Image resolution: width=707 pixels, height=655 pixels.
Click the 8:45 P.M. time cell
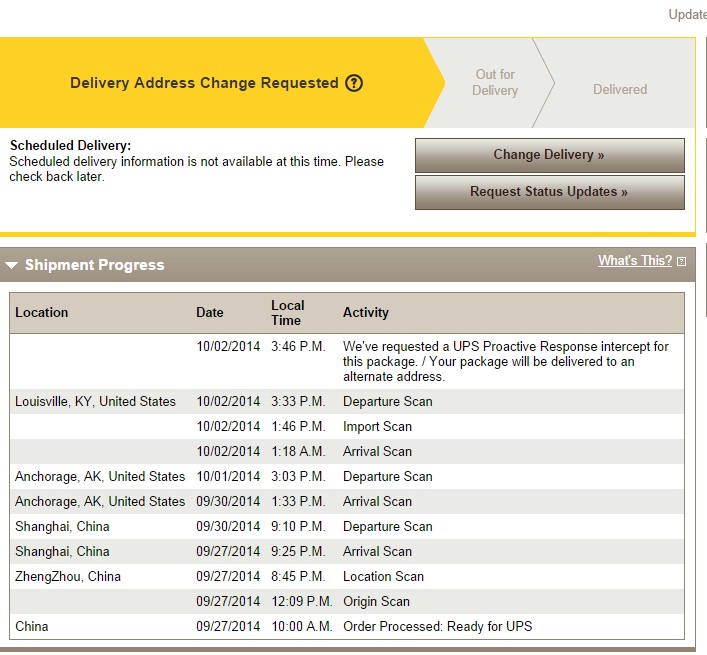[x=298, y=577]
